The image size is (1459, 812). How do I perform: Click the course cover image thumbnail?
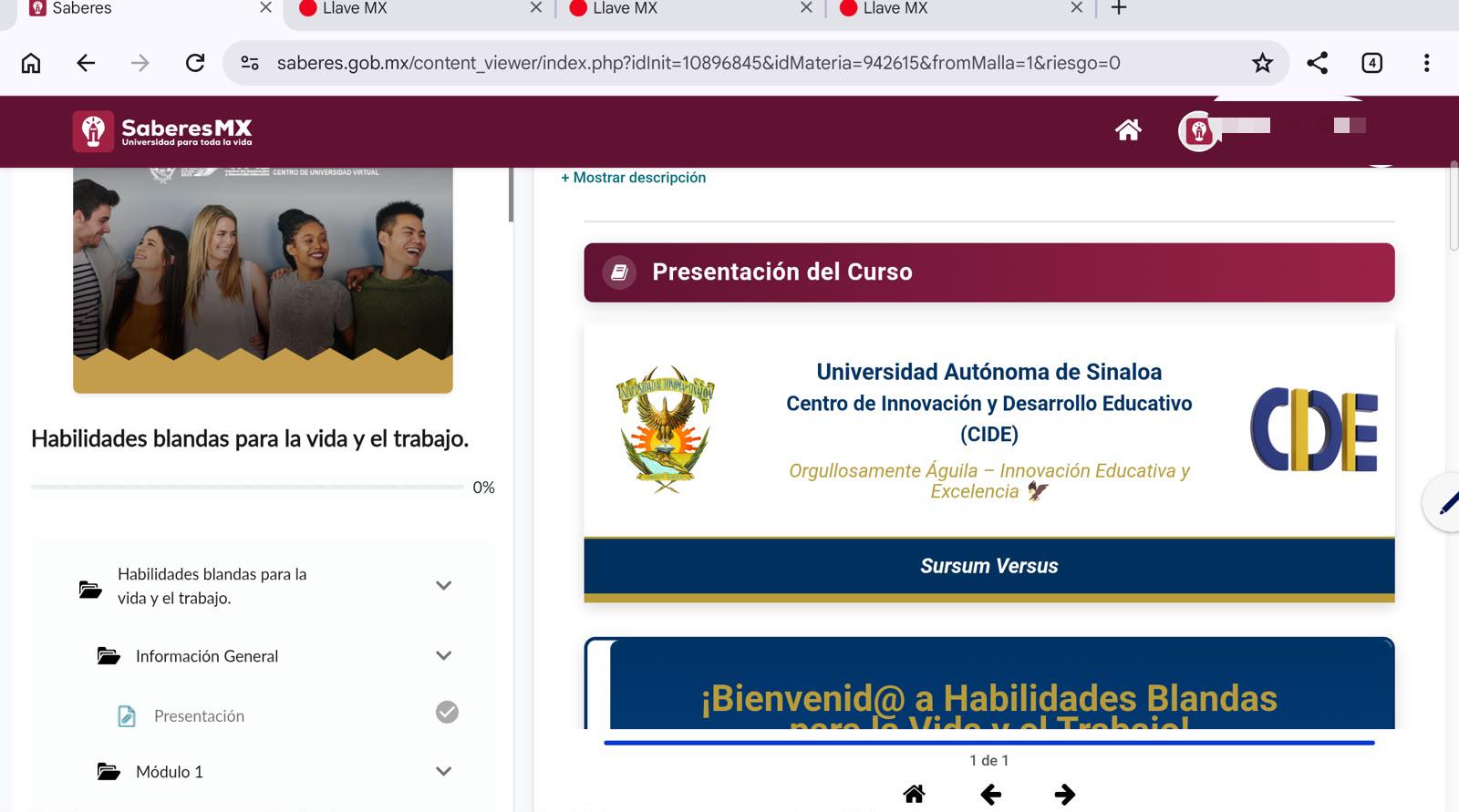pos(263,280)
